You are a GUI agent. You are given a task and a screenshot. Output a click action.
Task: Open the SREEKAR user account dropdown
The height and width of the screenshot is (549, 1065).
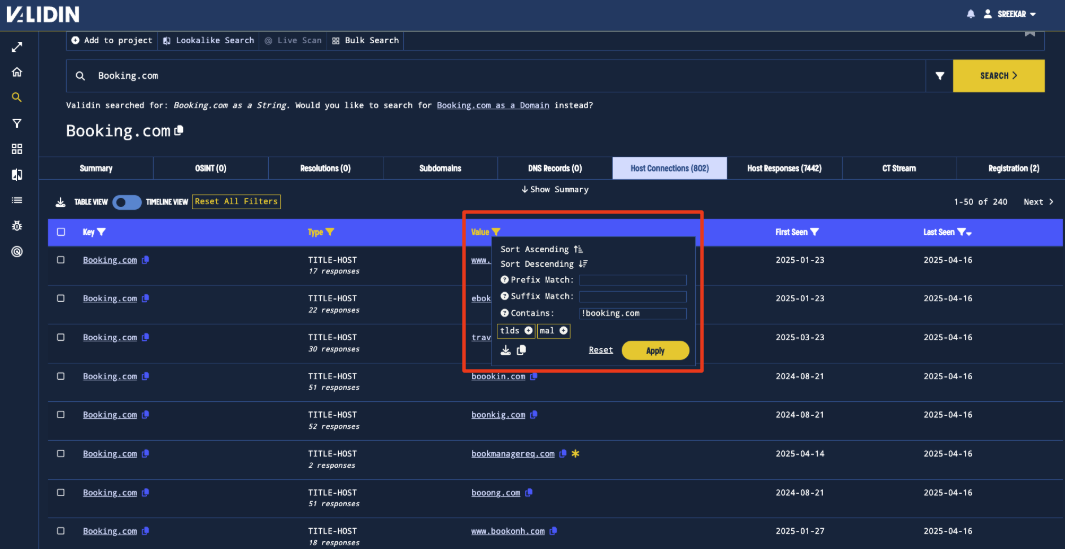tap(1009, 14)
